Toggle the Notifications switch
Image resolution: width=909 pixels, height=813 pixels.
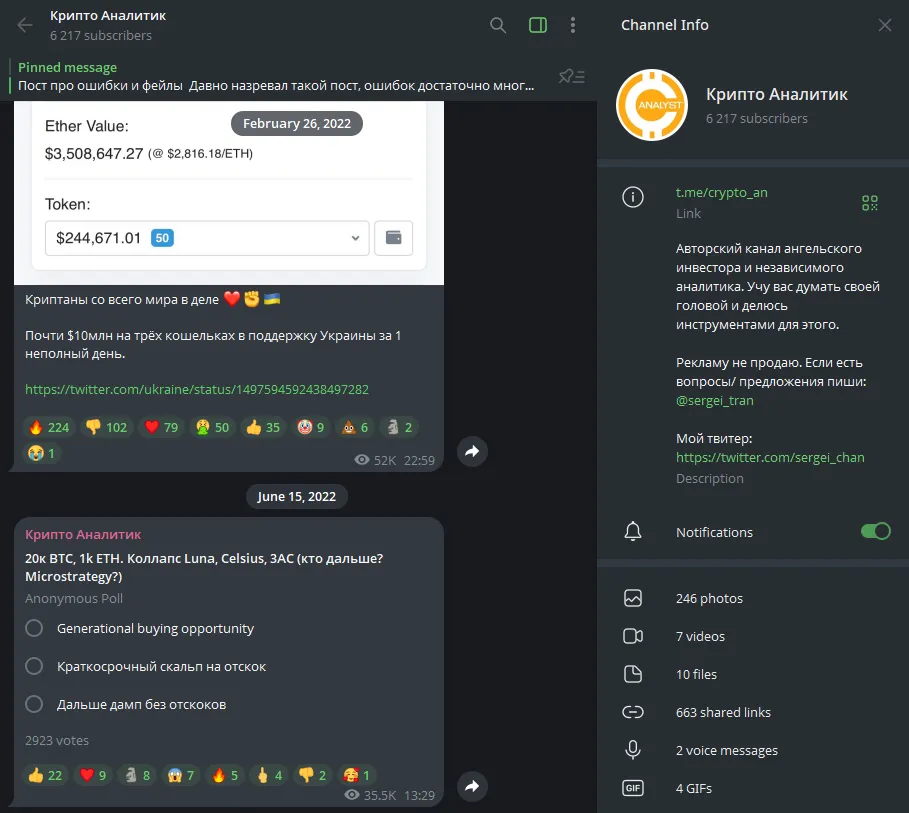(x=875, y=532)
